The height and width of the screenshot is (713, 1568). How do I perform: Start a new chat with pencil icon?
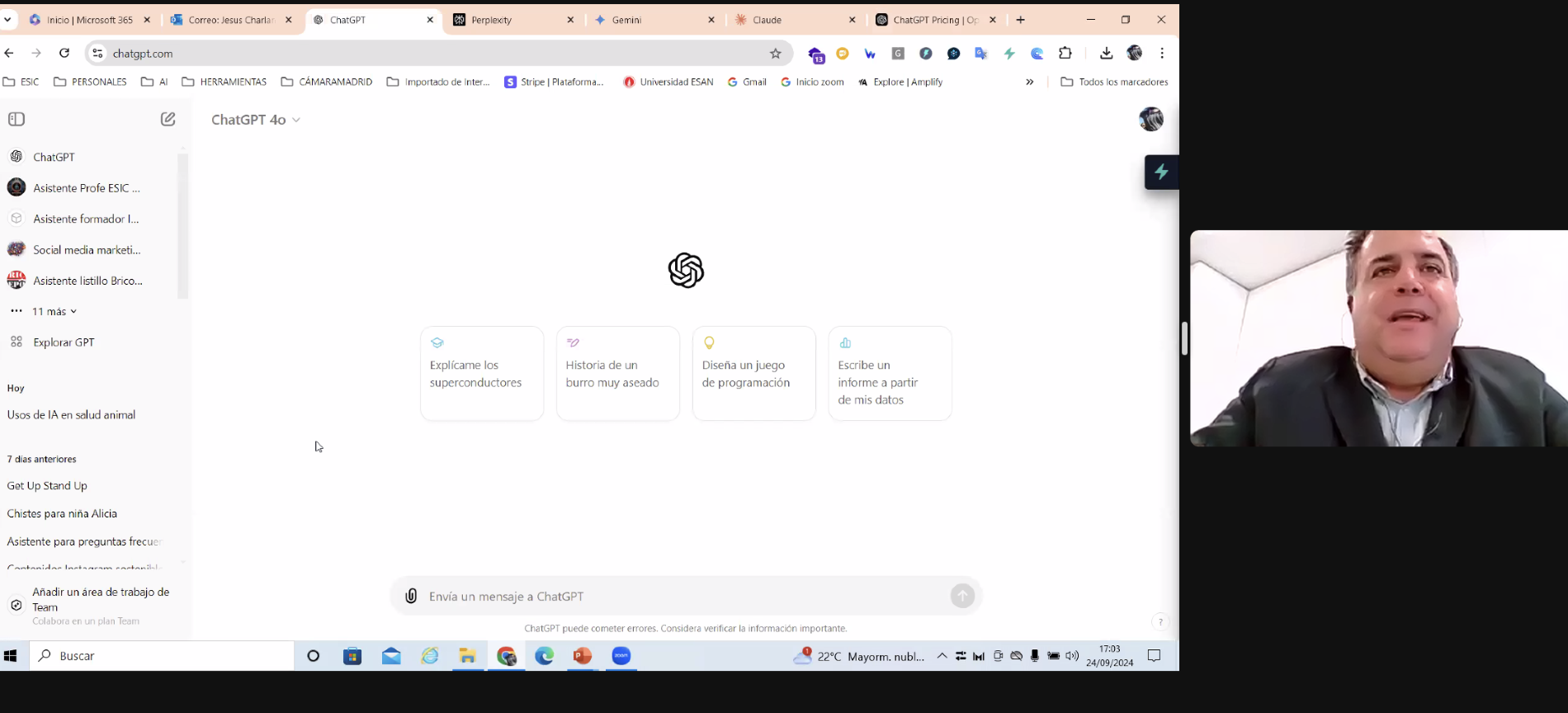[168, 119]
